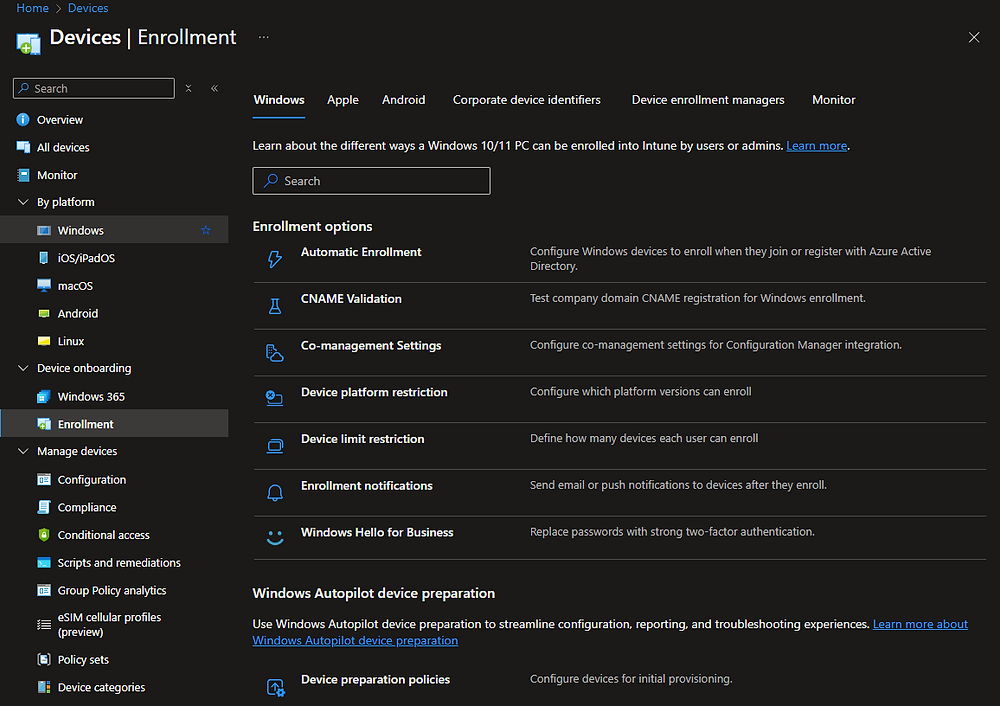This screenshot has width=1000, height=706.
Task: Click the Compliance icon in sidebar
Action: click(x=43, y=507)
